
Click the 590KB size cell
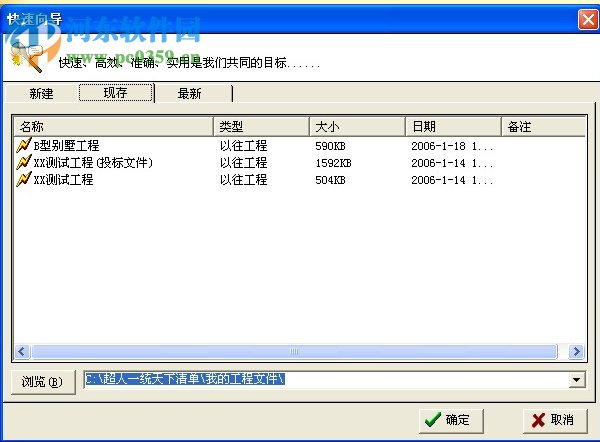tap(330, 146)
